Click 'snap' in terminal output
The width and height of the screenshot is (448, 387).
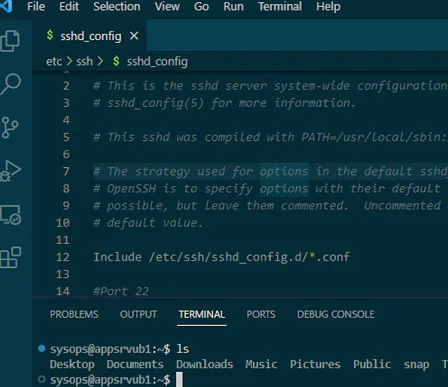click(x=417, y=365)
